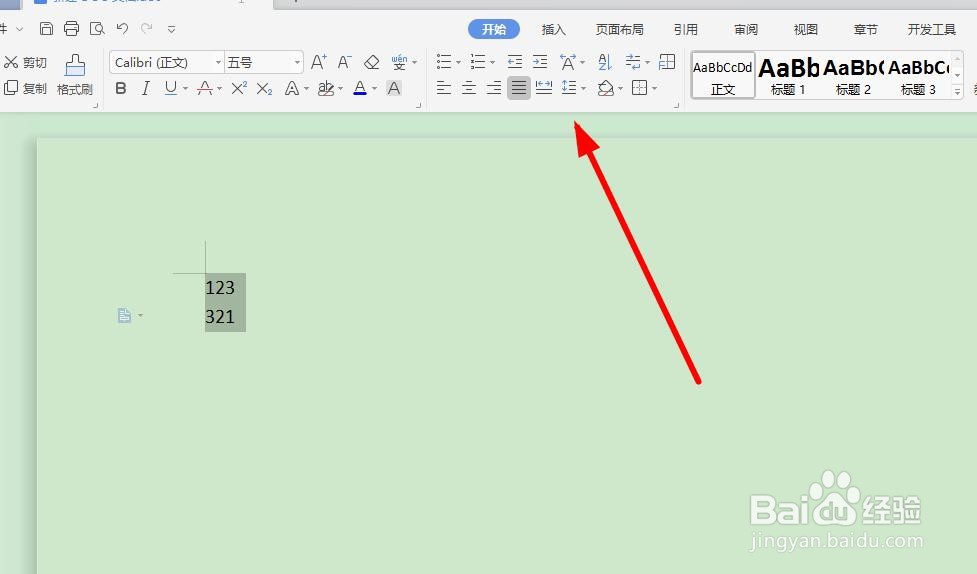The height and width of the screenshot is (574, 977).
Task: Toggle strikethrough text icon
Action: (x=205, y=88)
